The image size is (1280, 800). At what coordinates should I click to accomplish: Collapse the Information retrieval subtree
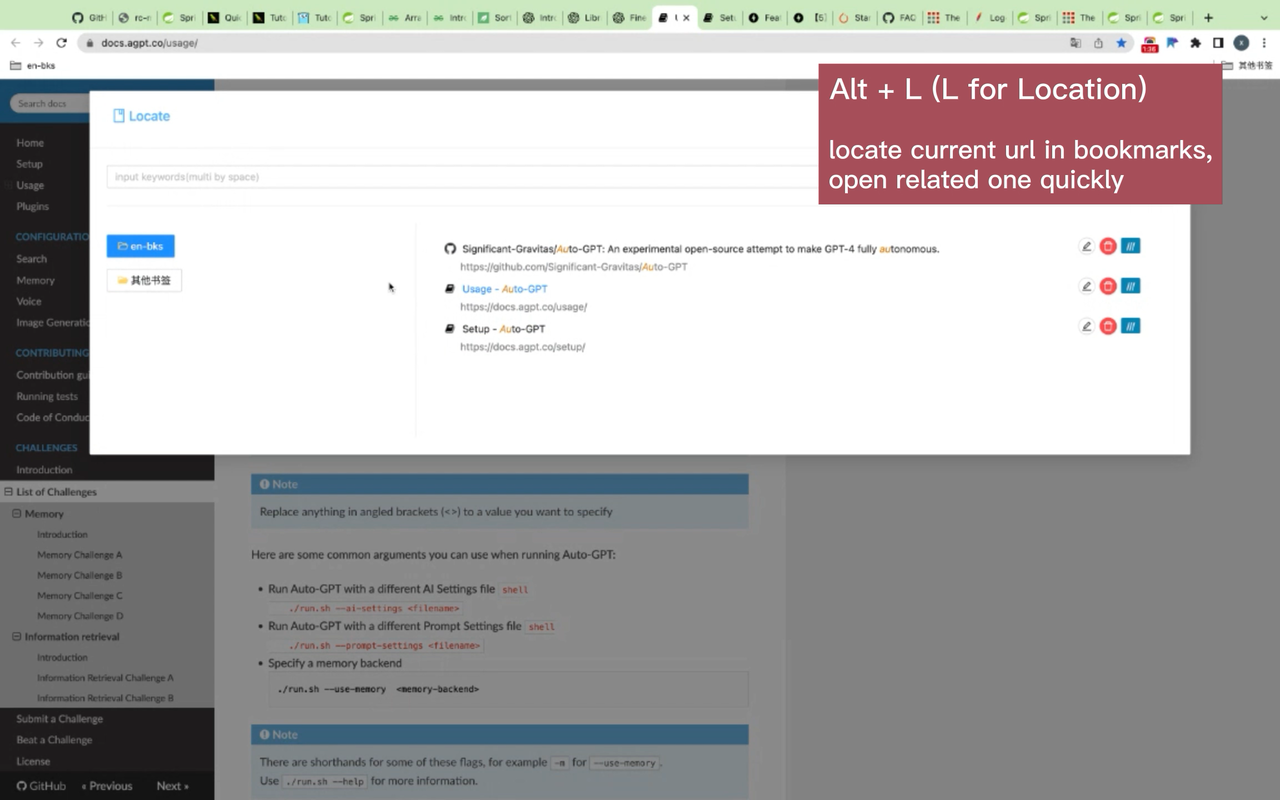[x=16, y=637]
